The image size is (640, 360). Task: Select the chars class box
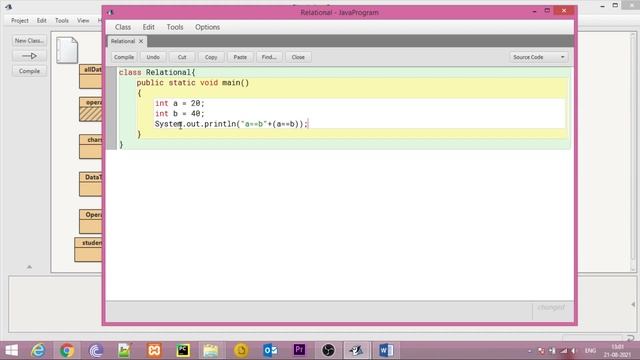coord(91,147)
